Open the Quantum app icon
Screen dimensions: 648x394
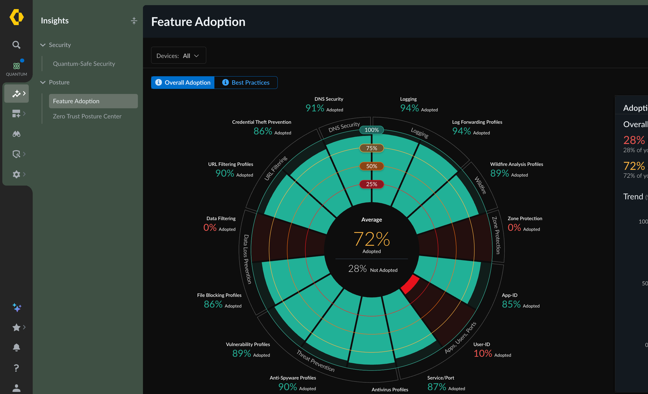pyautogui.click(x=17, y=68)
